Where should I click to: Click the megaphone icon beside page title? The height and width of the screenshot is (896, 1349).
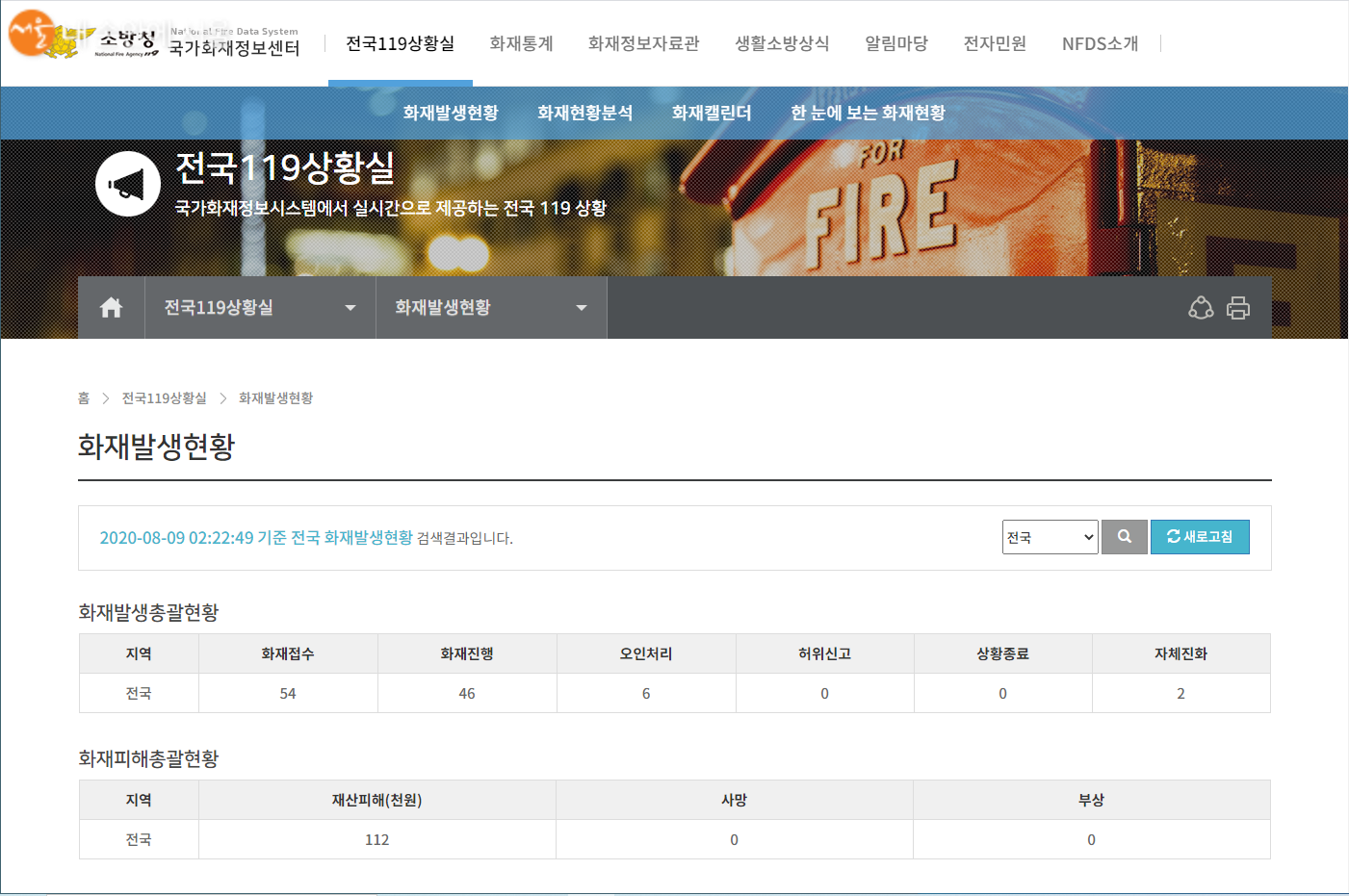(128, 184)
